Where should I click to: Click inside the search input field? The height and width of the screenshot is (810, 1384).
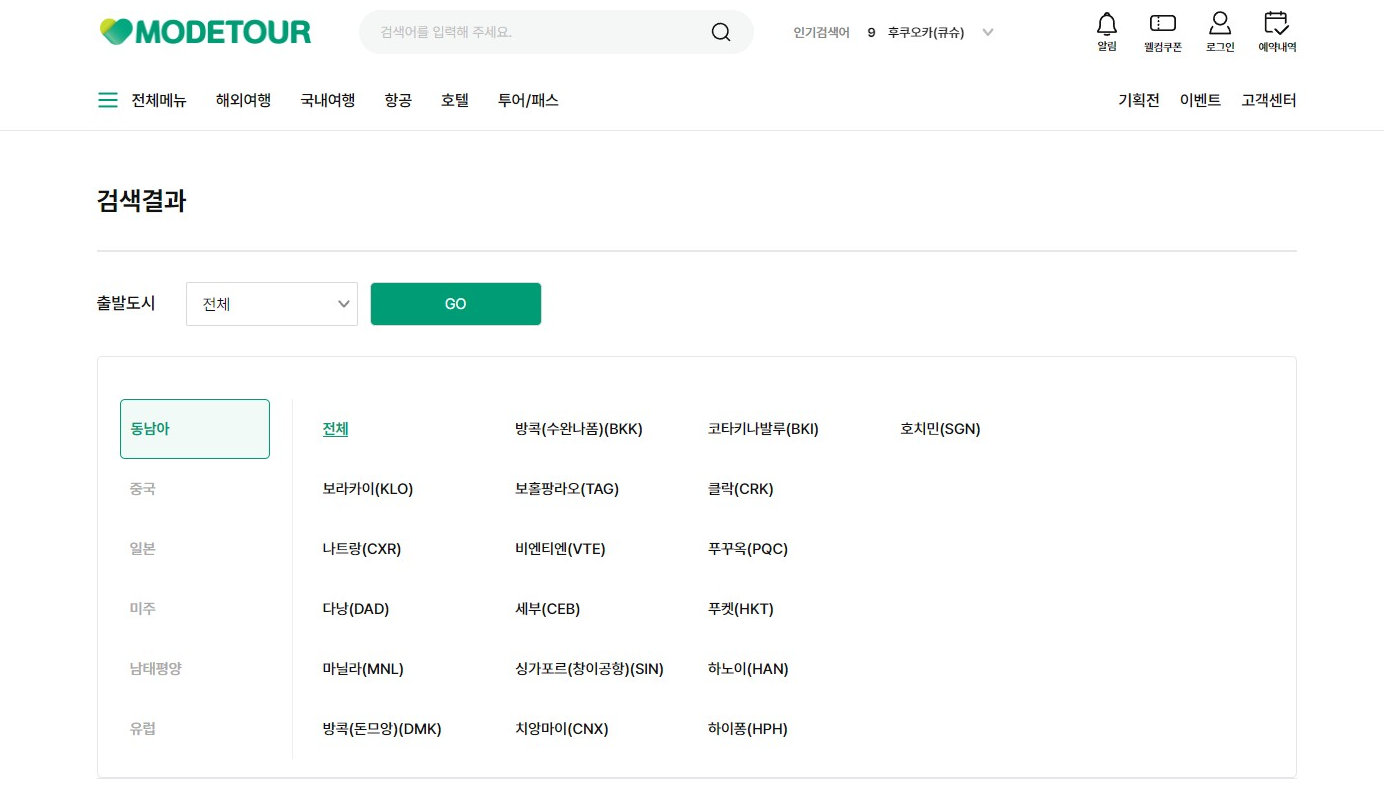pos(520,32)
